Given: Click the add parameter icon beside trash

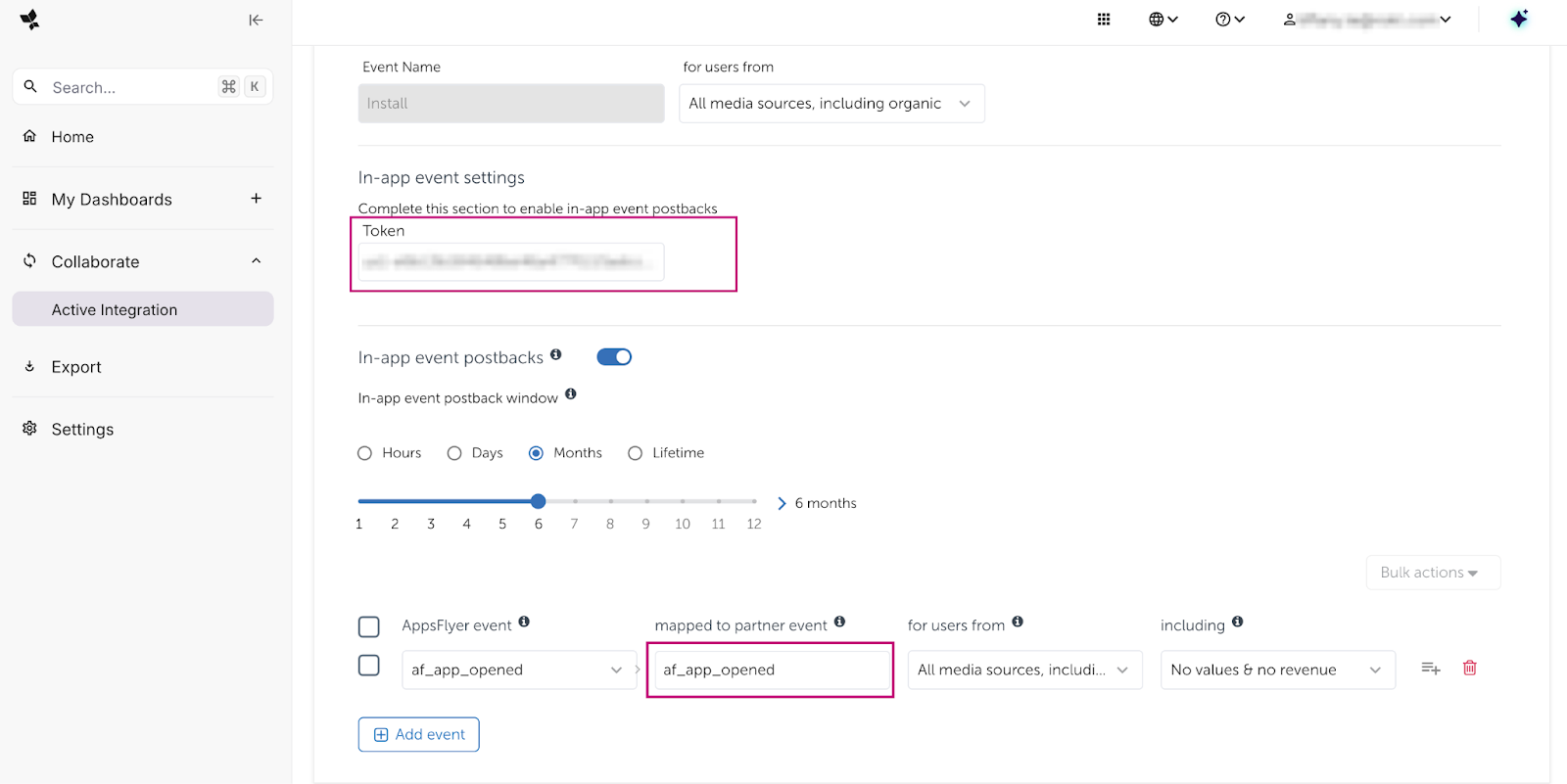Looking at the screenshot, I should click(1430, 669).
